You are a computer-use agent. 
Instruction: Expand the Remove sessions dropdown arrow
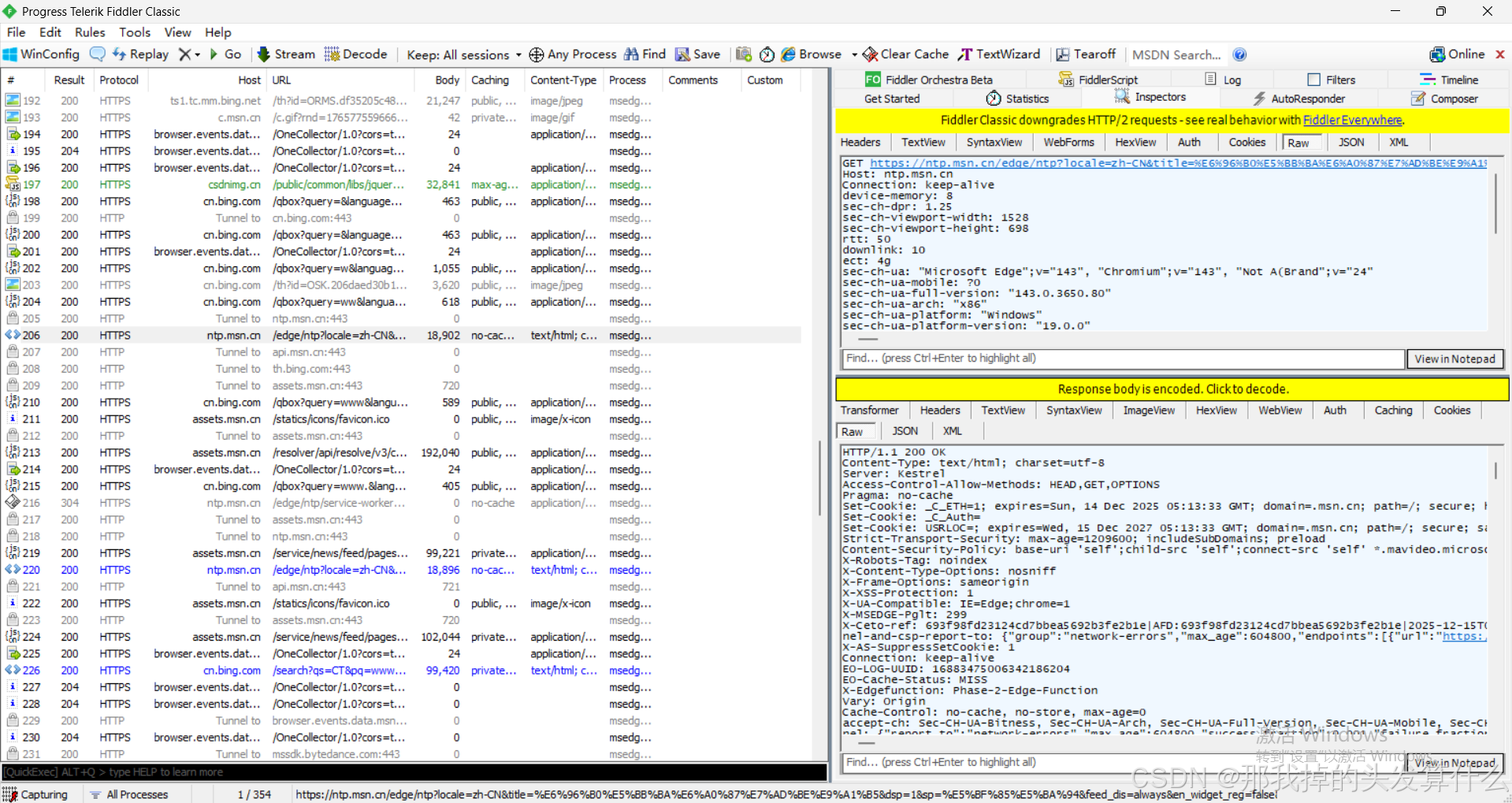coord(198,55)
